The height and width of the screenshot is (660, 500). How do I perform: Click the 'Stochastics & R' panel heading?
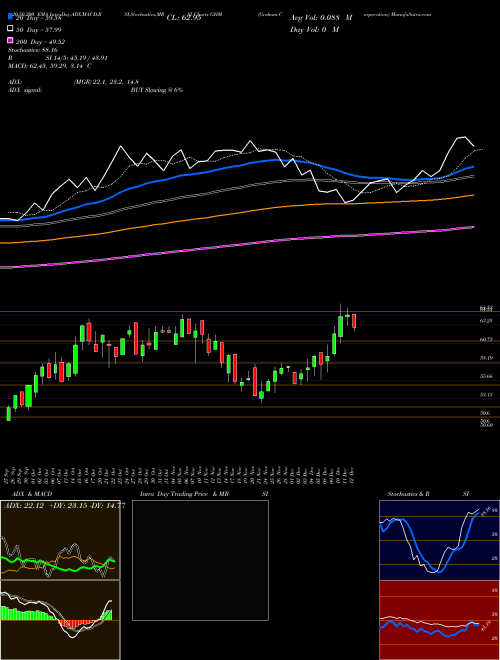[x=409, y=494]
